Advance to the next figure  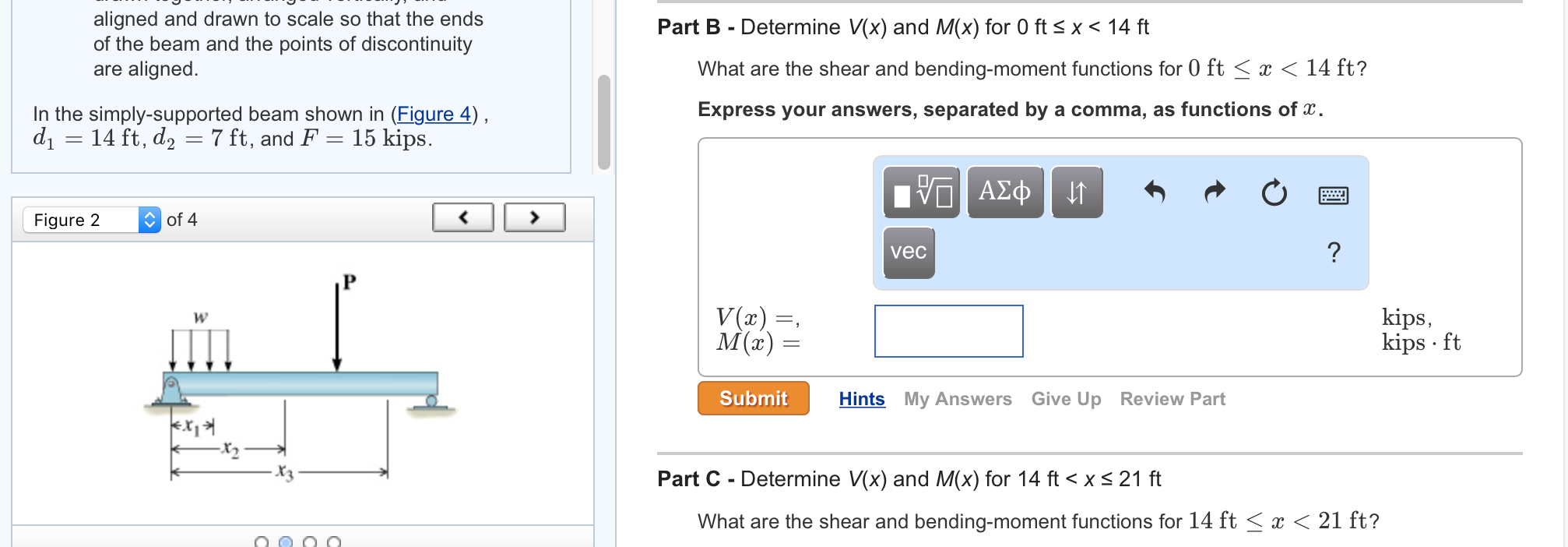534,218
